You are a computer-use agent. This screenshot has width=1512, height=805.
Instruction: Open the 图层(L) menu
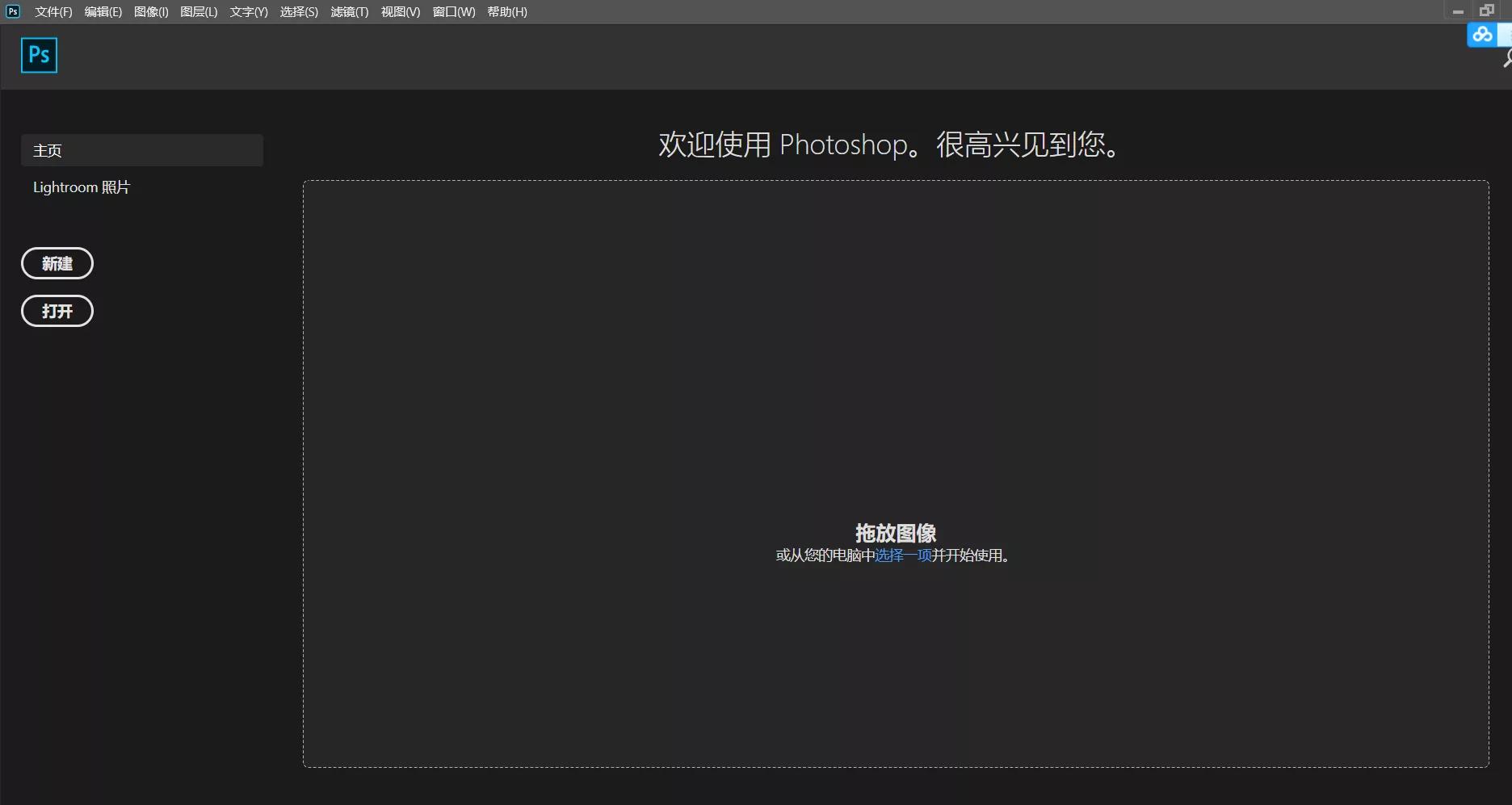[199, 12]
